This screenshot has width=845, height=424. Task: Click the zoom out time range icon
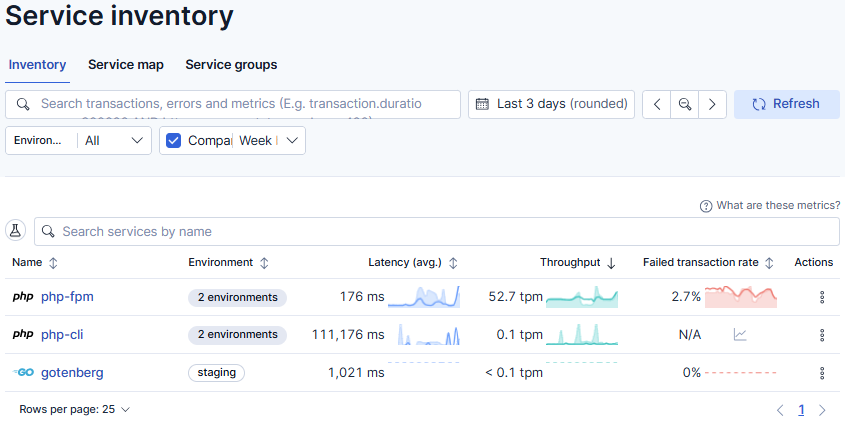pos(684,104)
